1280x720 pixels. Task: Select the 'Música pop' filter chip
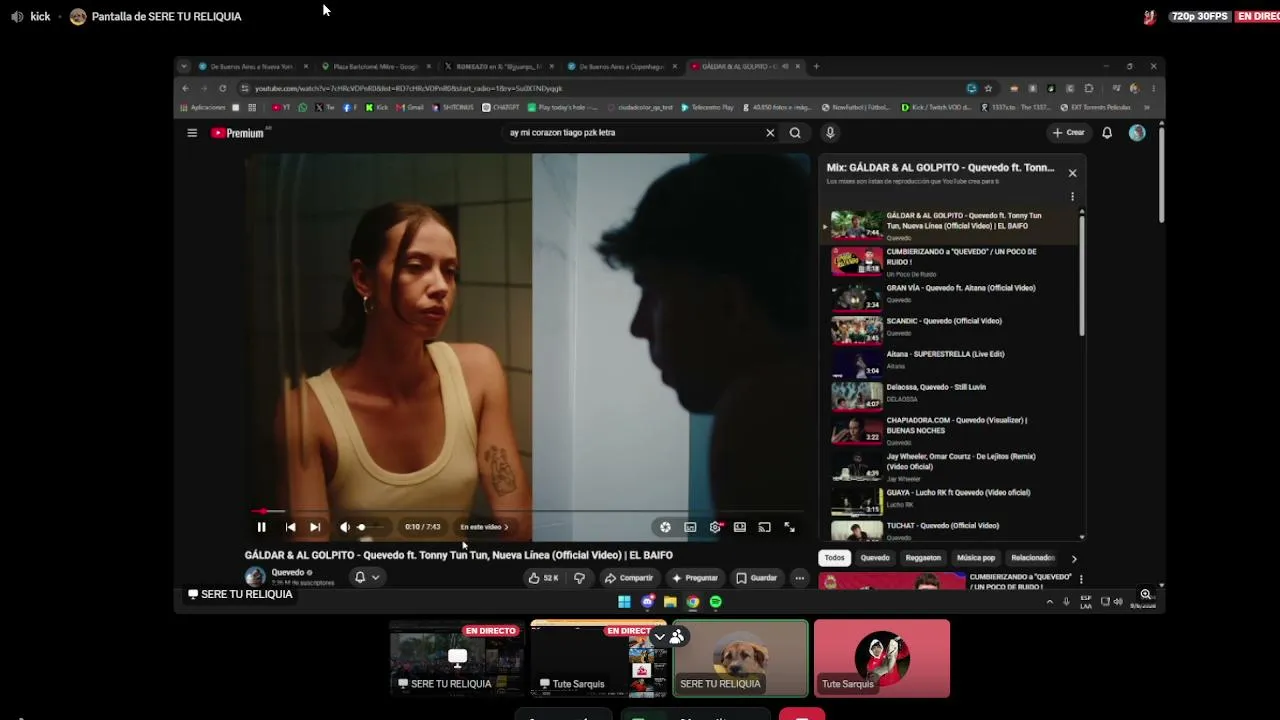[976, 558]
